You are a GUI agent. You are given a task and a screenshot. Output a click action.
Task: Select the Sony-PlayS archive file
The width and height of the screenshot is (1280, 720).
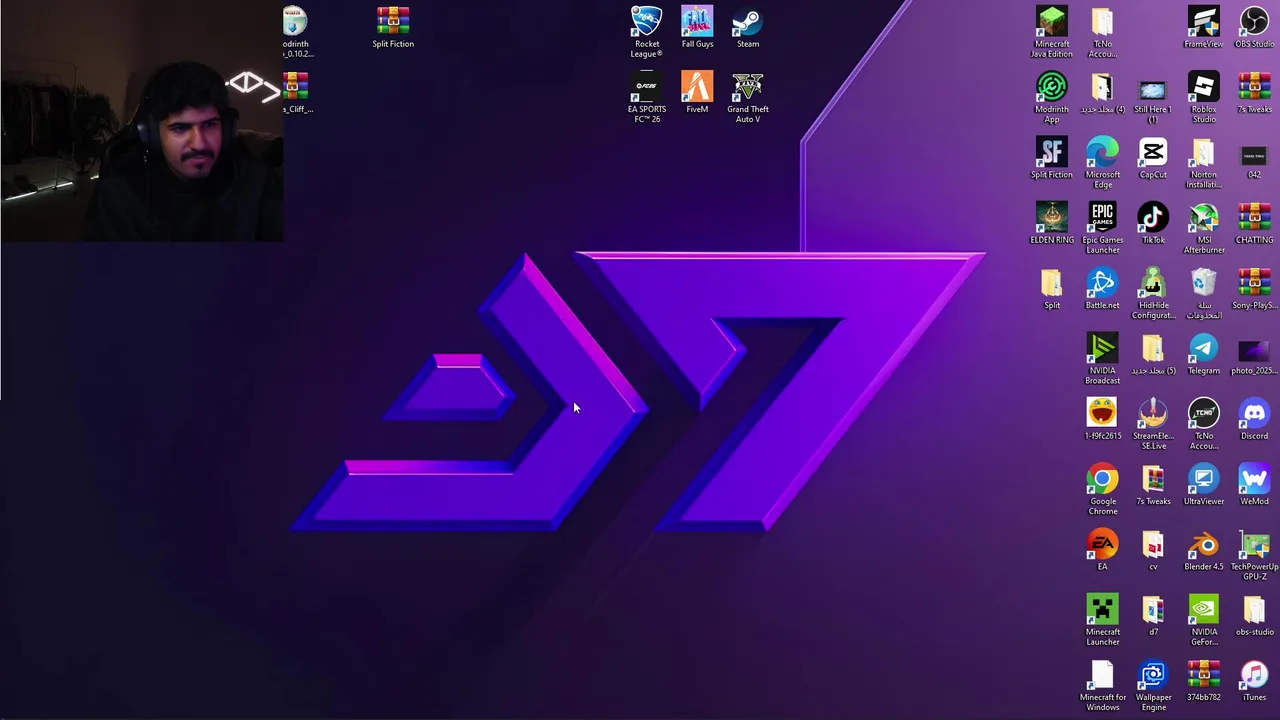1254,288
